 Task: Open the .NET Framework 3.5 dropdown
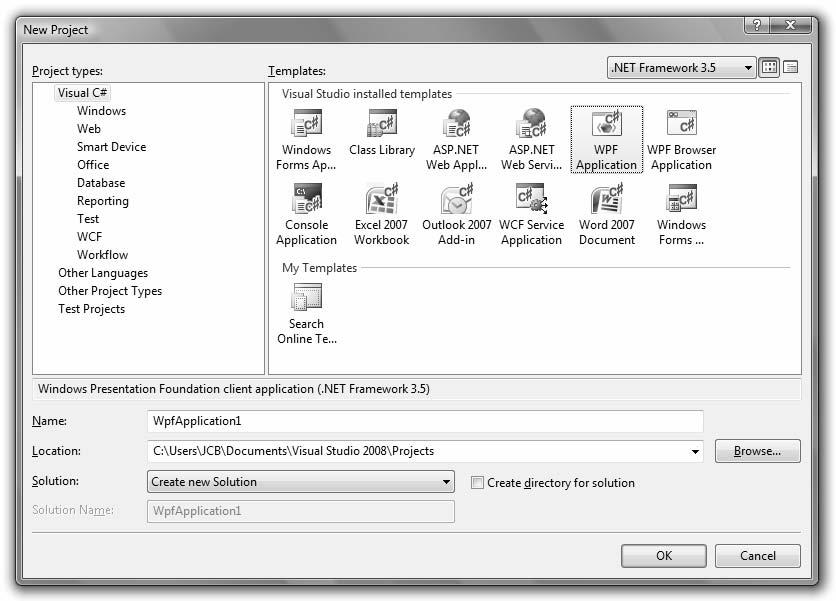pos(681,68)
